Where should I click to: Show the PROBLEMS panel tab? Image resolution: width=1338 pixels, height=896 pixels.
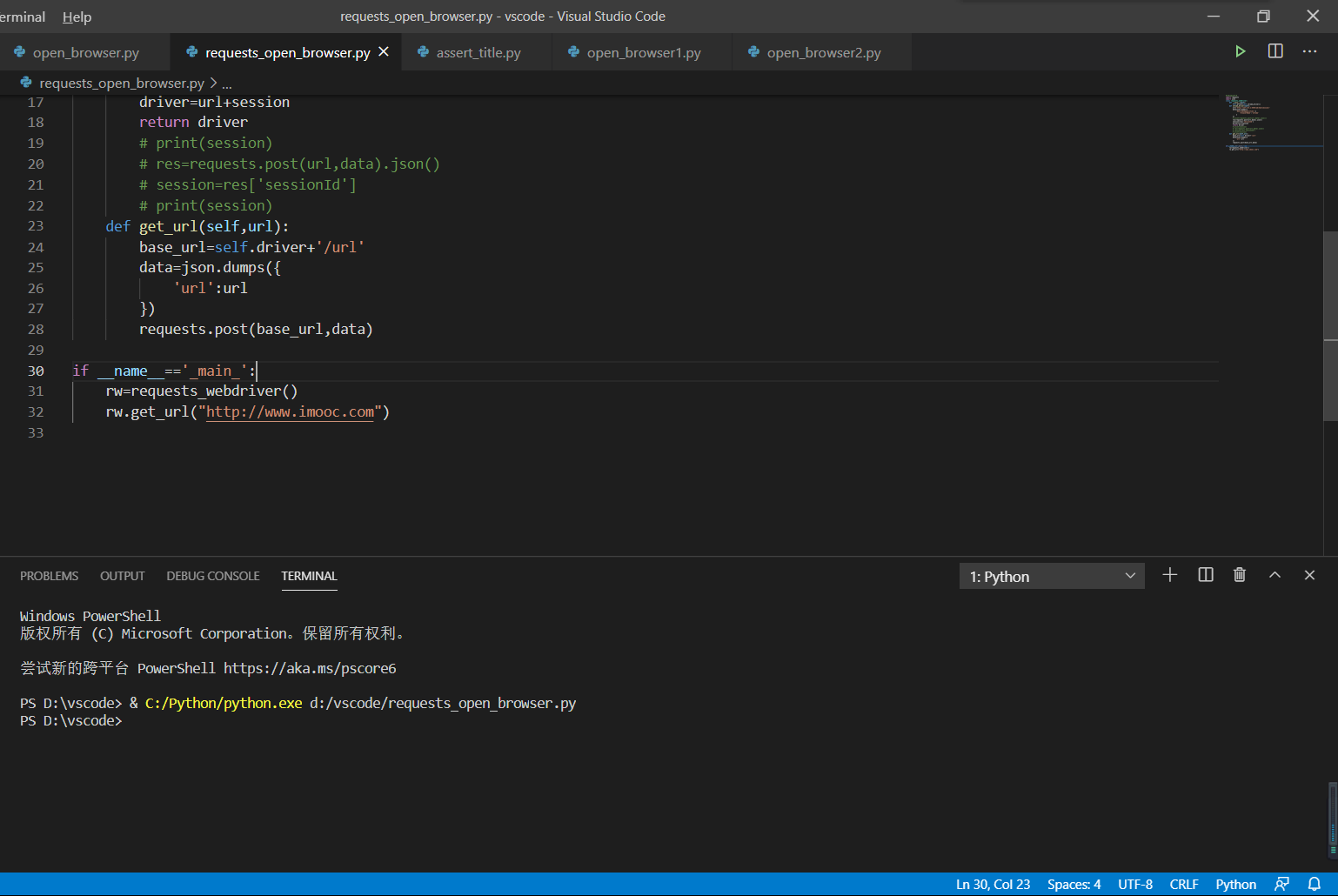coord(50,576)
